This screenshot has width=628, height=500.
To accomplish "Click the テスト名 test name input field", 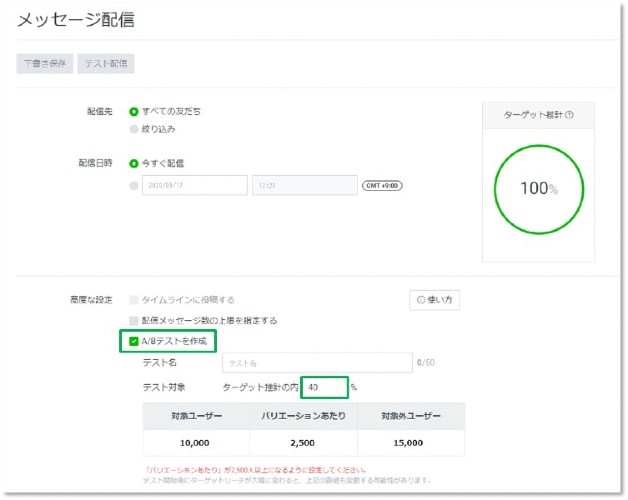I will click(x=316, y=363).
